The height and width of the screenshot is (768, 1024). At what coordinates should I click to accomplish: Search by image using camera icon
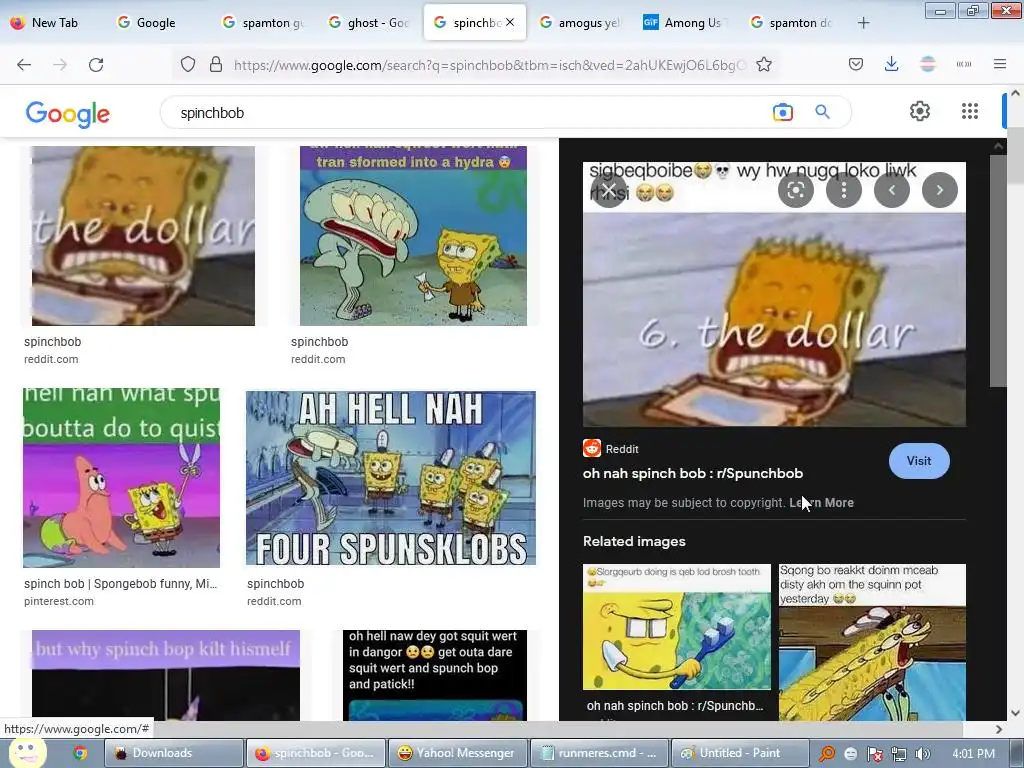coord(782,112)
